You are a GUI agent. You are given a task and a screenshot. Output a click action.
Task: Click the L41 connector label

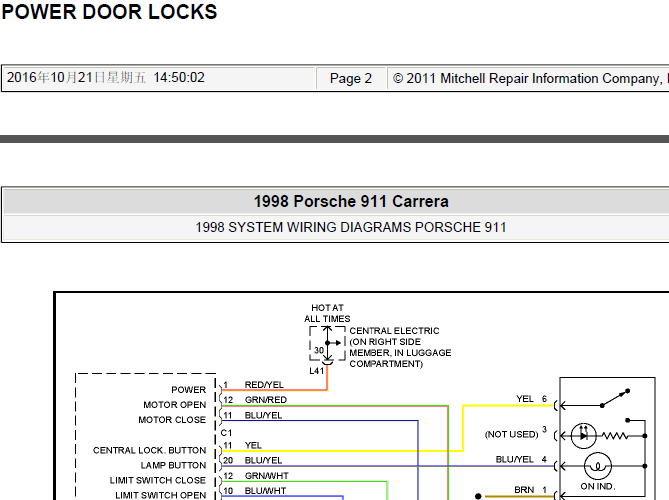click(x=317, y=371)
